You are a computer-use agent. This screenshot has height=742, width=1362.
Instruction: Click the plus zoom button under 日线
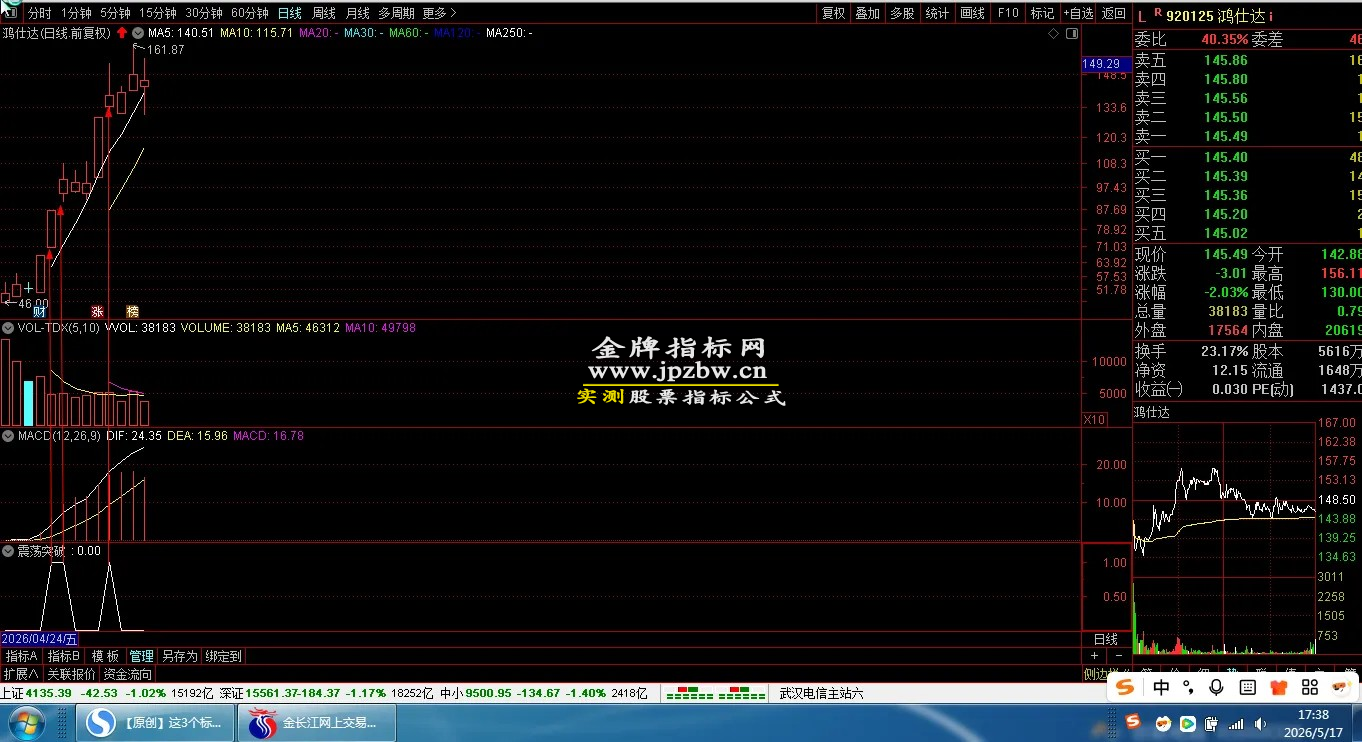[x=1095, y=656]
